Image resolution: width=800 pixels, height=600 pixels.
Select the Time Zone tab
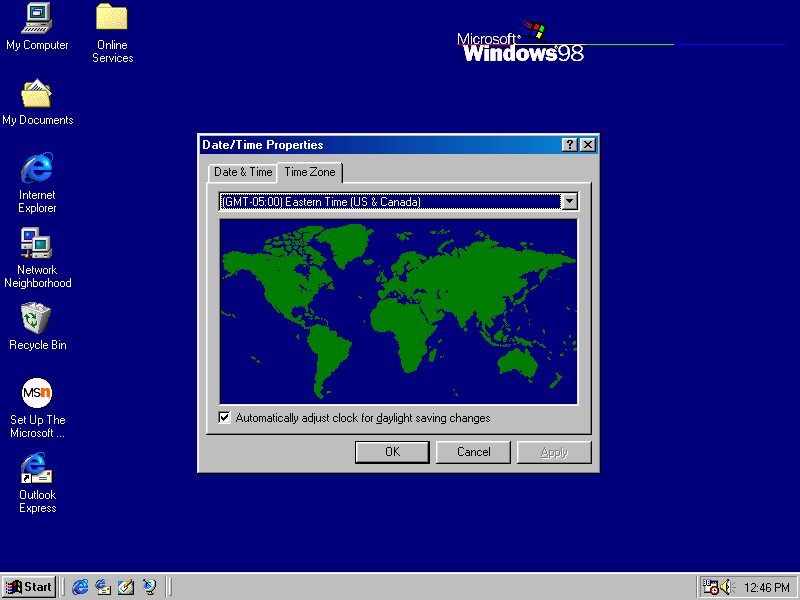point(310,172)
